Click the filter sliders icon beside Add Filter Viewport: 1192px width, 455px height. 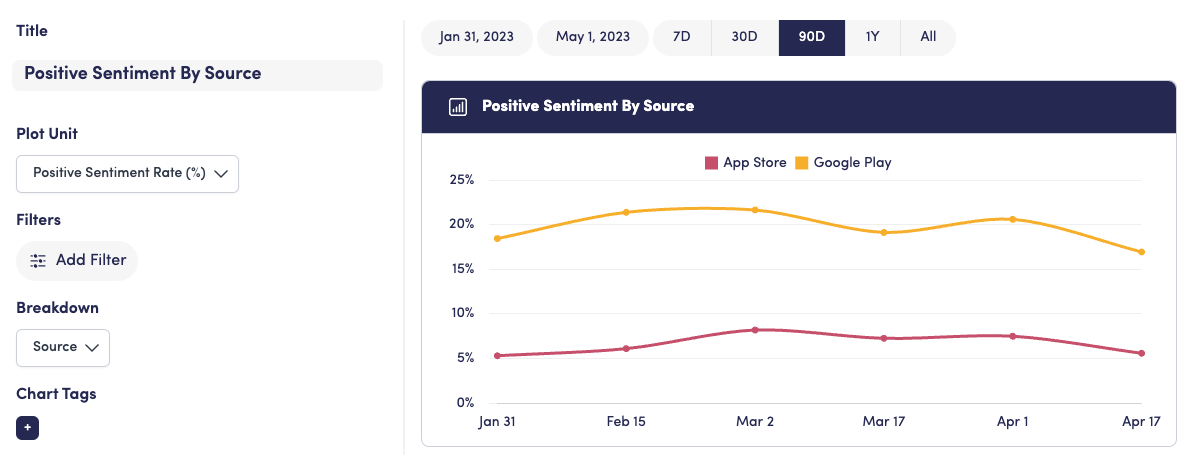[x=38, y=261]
